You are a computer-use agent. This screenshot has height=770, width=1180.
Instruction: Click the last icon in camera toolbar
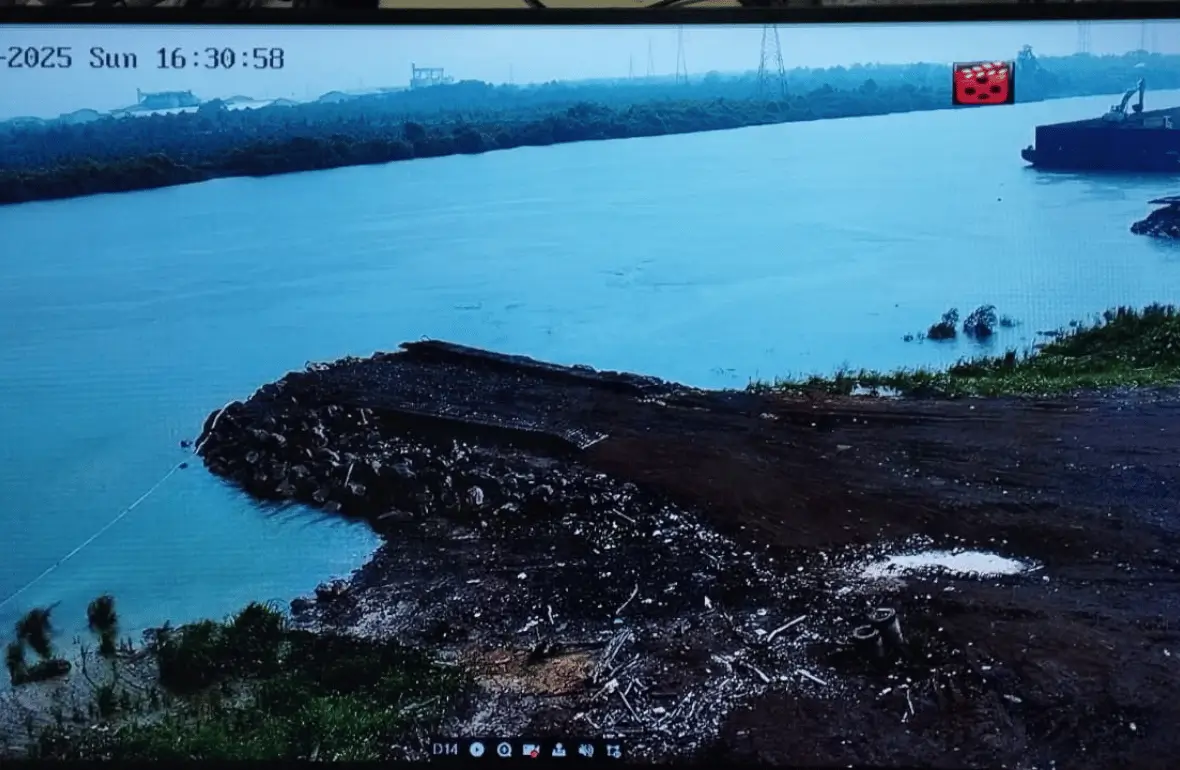click(x=613, y=749)
